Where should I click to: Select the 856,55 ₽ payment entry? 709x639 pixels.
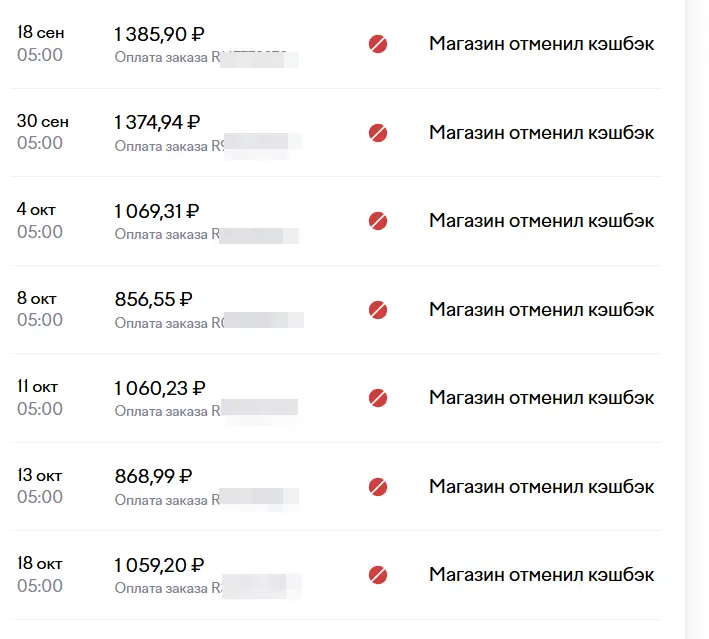(x=335, y=310)
